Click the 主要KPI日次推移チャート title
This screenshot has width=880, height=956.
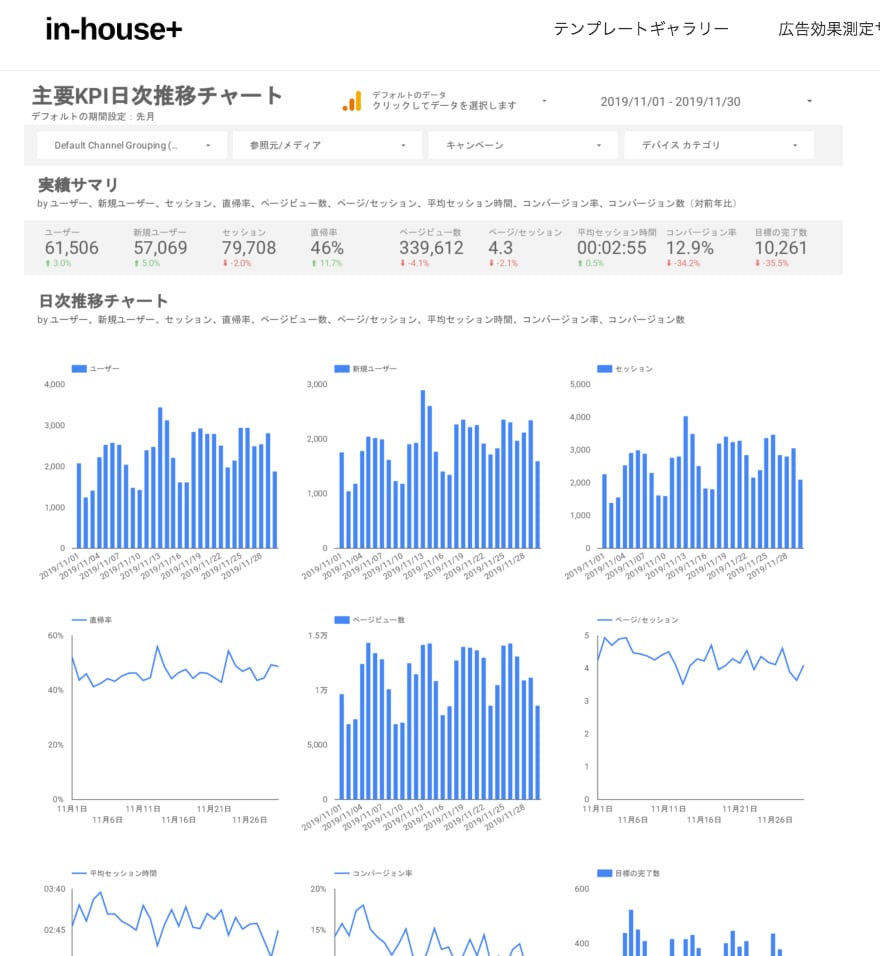click(x=157, y=96)
